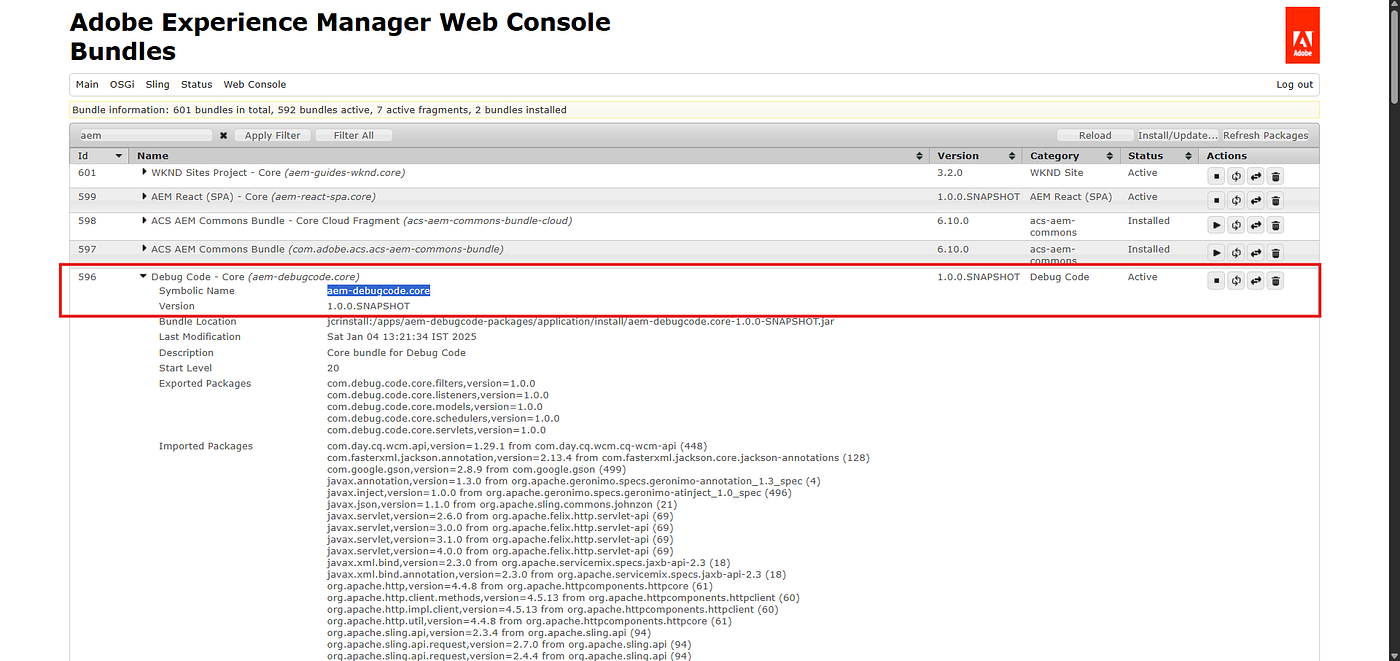Sort bundles by Name column
1400x661 pixels.
point(530,156)
